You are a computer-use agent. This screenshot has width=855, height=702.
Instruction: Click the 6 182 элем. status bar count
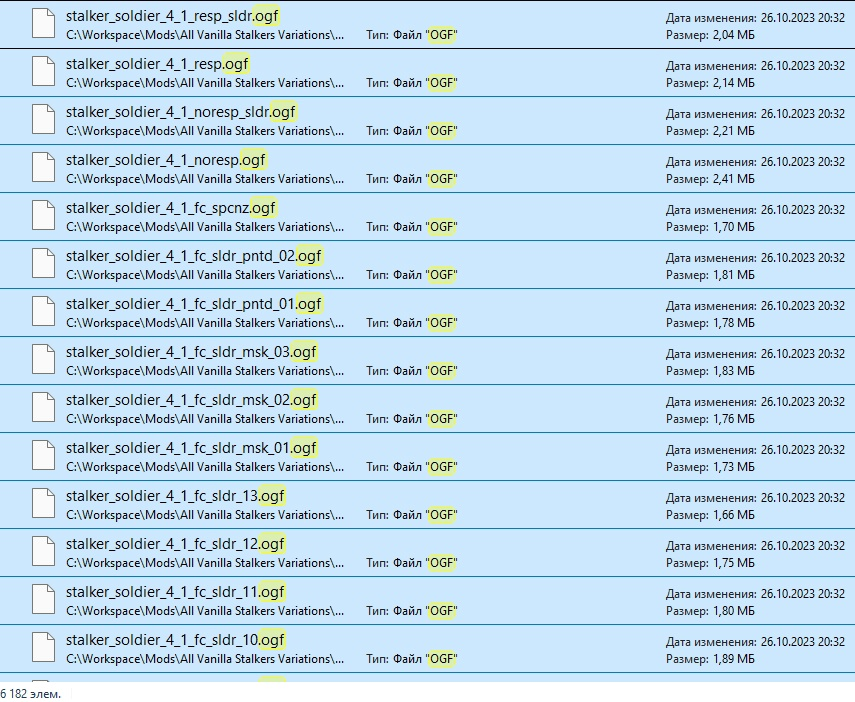click(x=31, y=694)
